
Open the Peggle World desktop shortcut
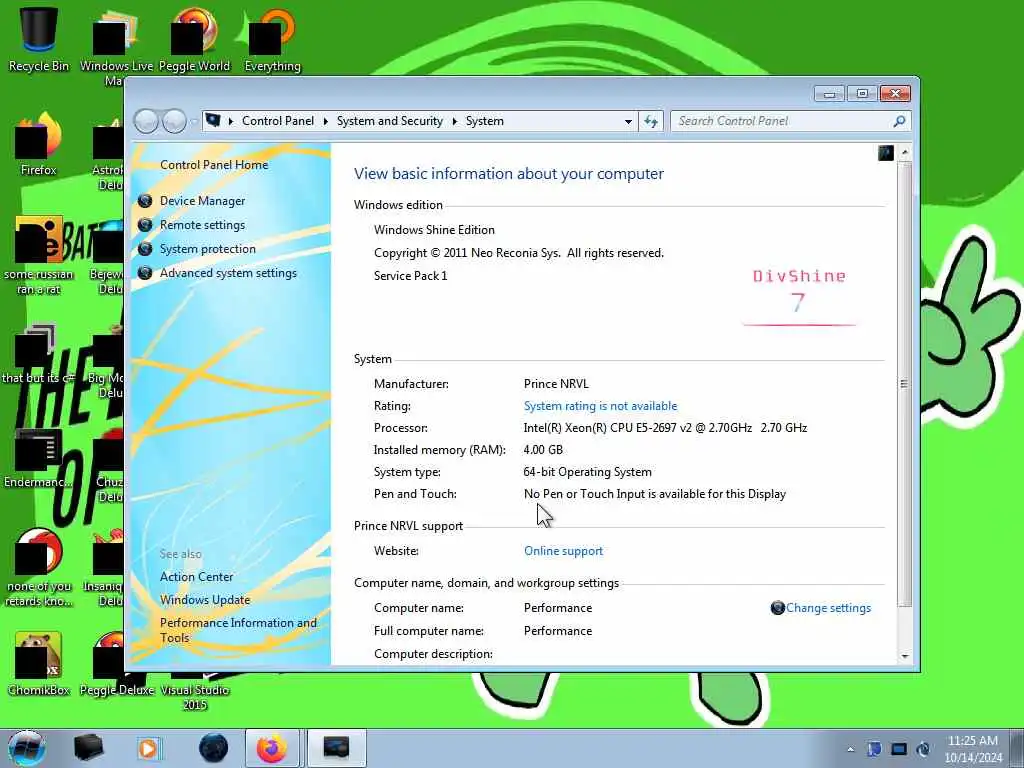pyautogui.click(x=194, y=40)
